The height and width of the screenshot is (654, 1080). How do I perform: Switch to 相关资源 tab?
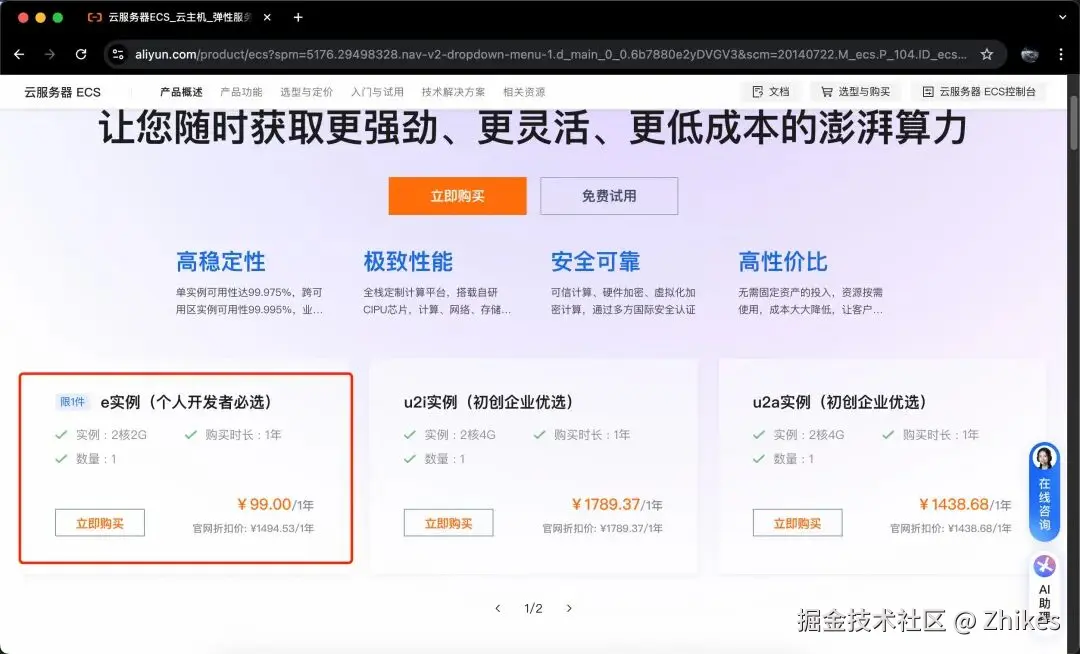[x=524, y=92]
